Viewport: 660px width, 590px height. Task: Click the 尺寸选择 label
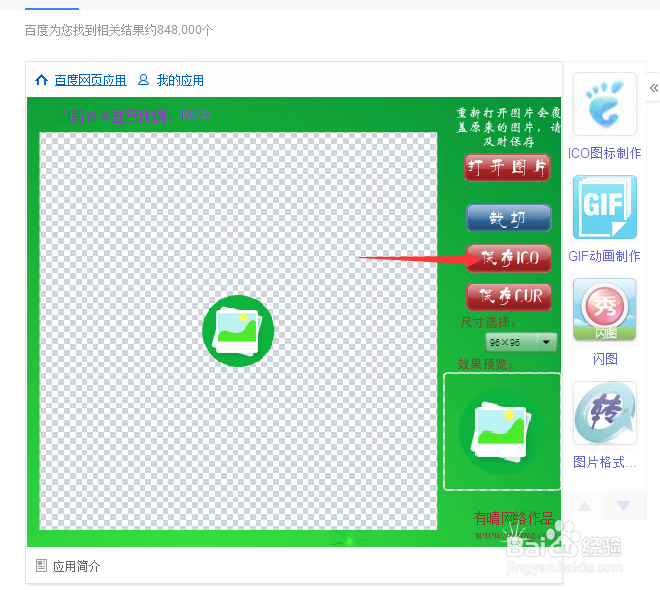488,322
